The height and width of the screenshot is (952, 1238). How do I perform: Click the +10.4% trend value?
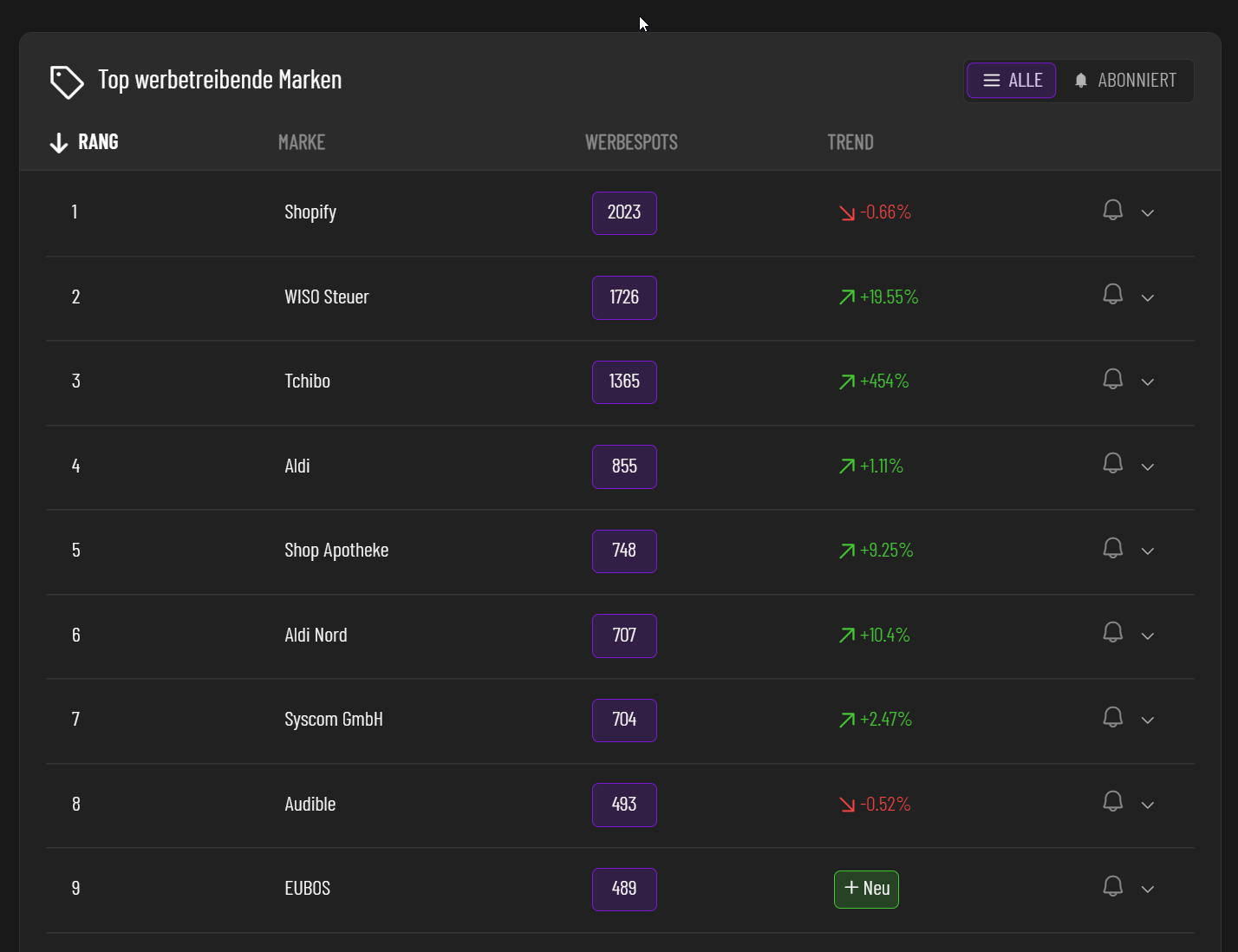click(x=885, y=636)
